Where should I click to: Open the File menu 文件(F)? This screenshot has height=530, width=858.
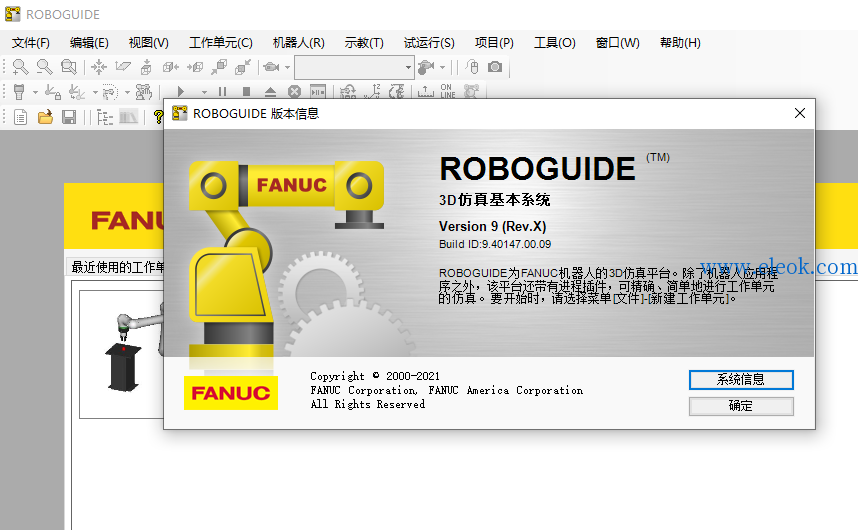(31, 43)
